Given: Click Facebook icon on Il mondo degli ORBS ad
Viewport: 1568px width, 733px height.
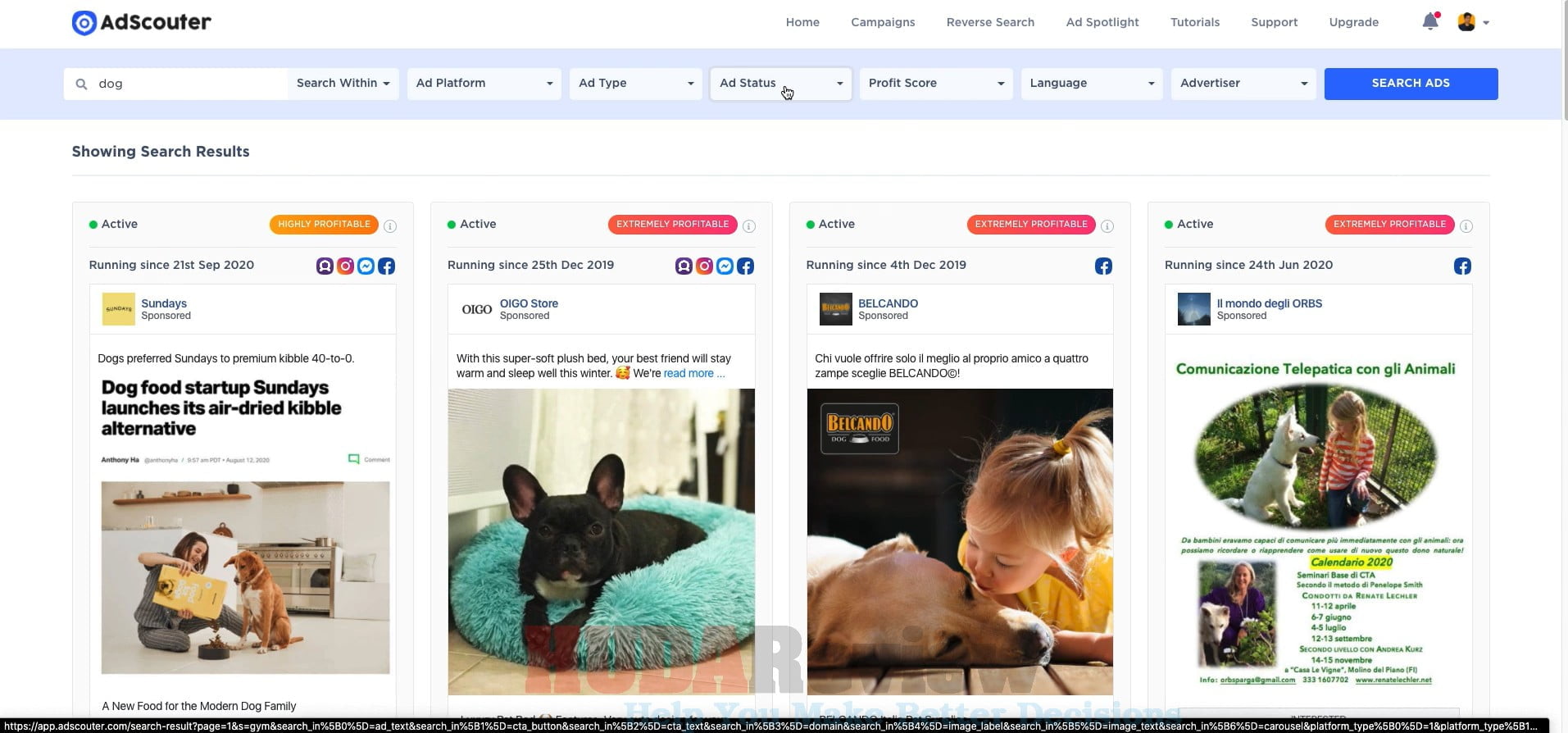Looking at the screenshot, I should click(1463, 266).
